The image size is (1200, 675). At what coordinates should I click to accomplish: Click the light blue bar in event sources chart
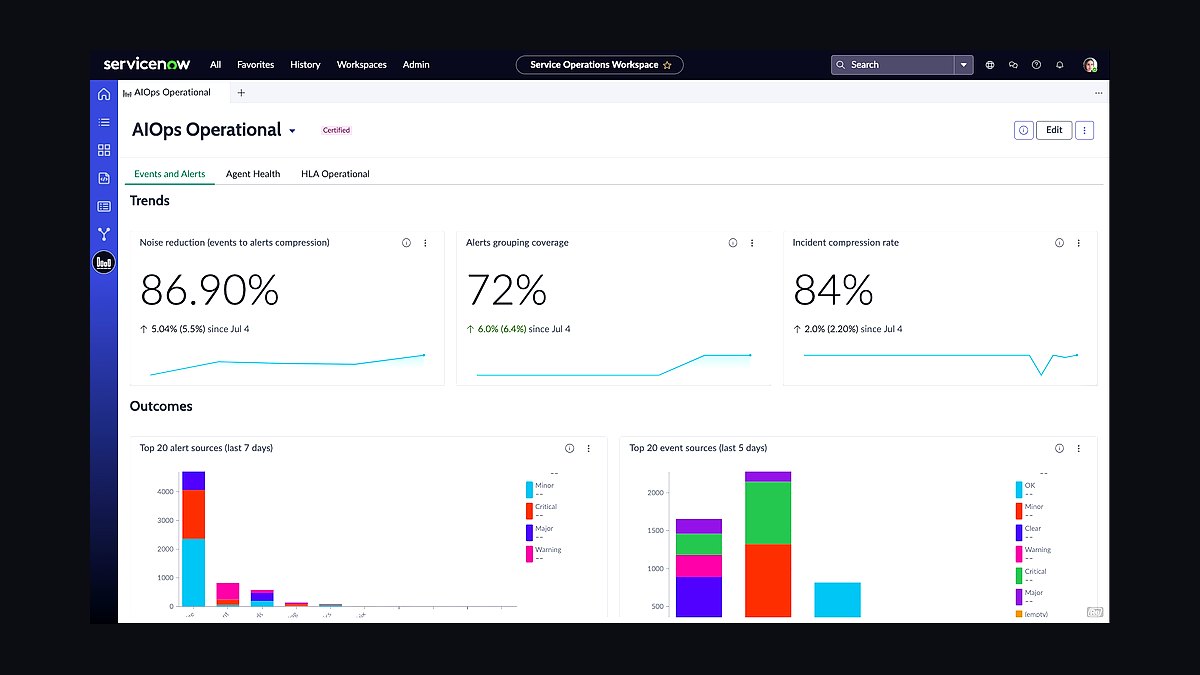[837, 599]
